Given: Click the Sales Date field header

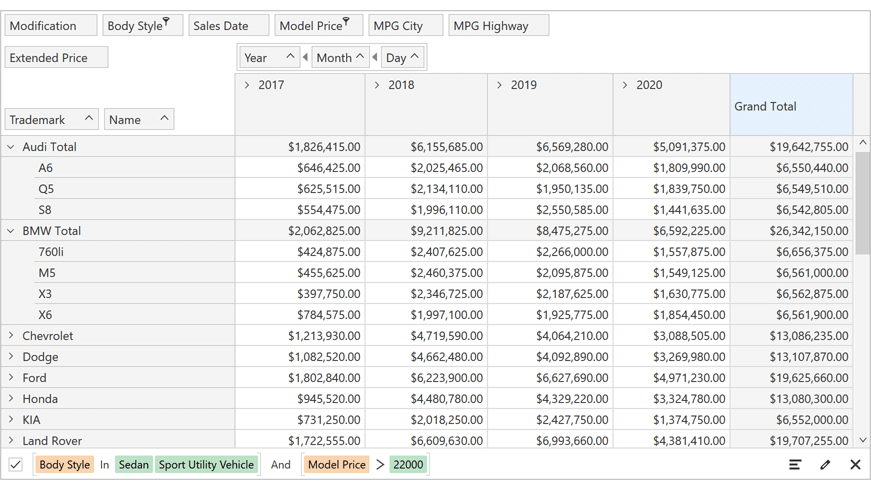Looking at the screenshot, I should click(x=228, y=25).
